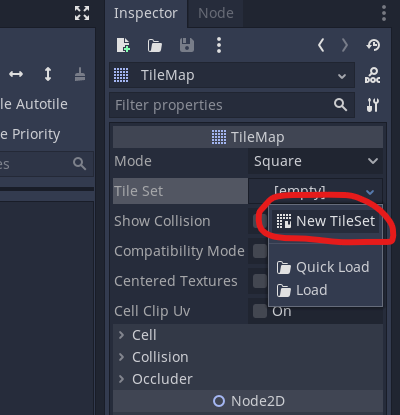This screenshot has height=415, width=400.
Task: Go to previous edited object in history
Action: click(321, 45)
